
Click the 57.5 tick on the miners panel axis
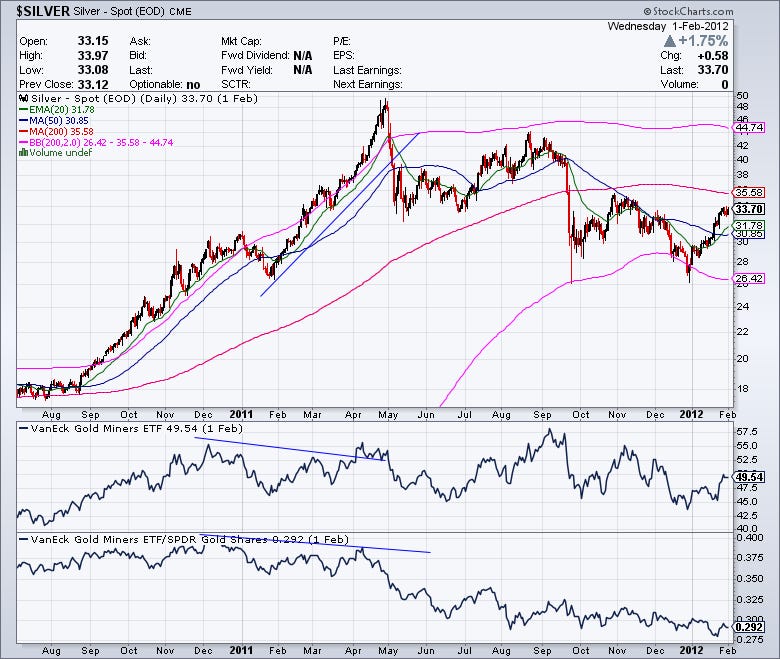747,432
